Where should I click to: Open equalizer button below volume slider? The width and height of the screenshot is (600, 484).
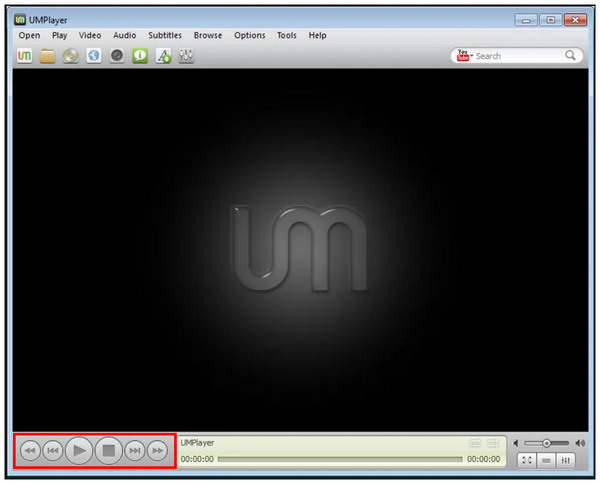pos(566,460)
